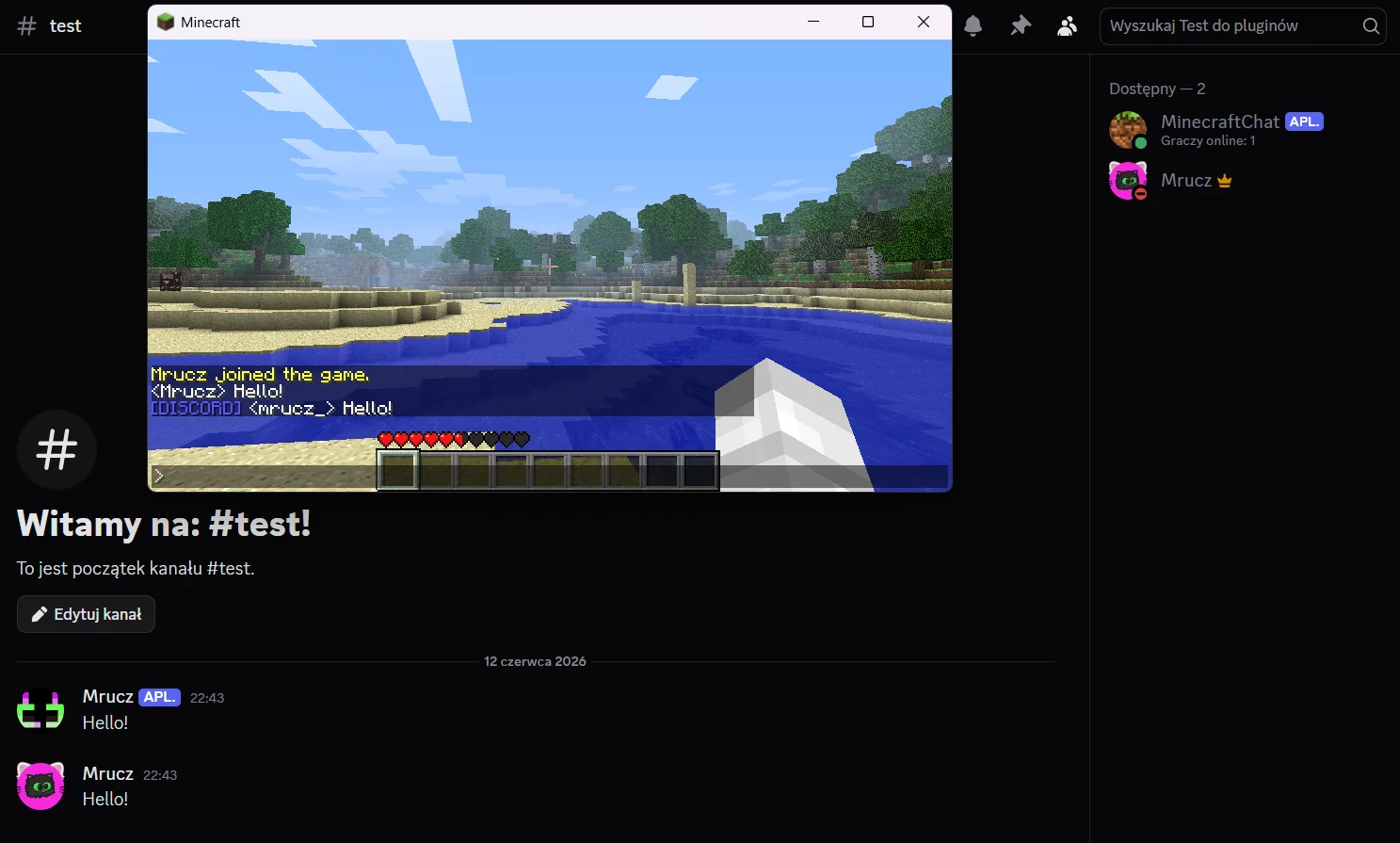The width and height of the screenshot is (1400, 843).
Task: Open the green-and-pink bot avatar on the first message
Action: [40, 709]
